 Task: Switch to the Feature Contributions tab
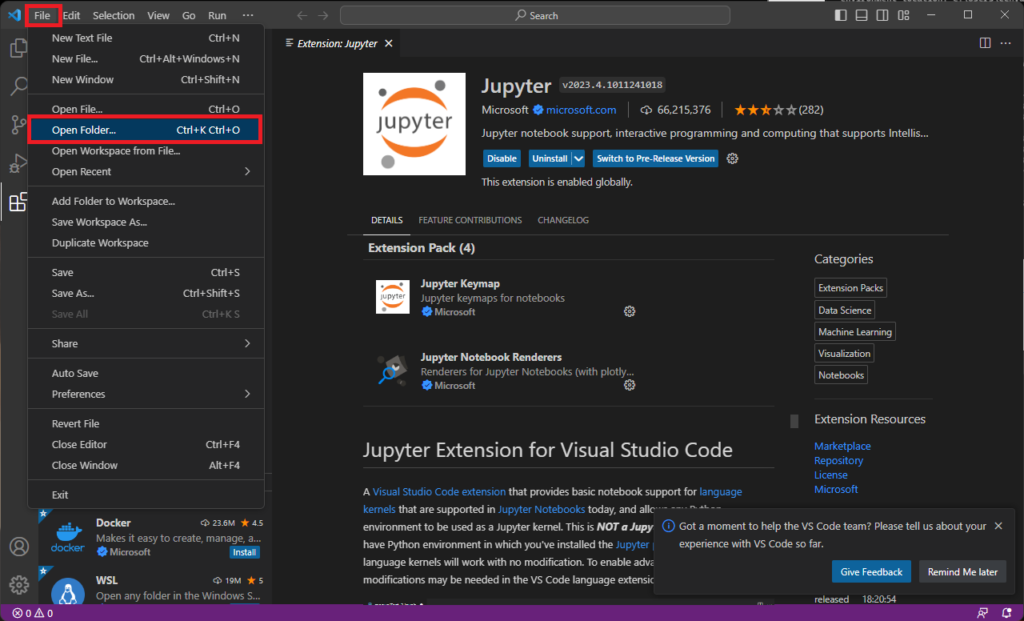(x=470, y=220)
